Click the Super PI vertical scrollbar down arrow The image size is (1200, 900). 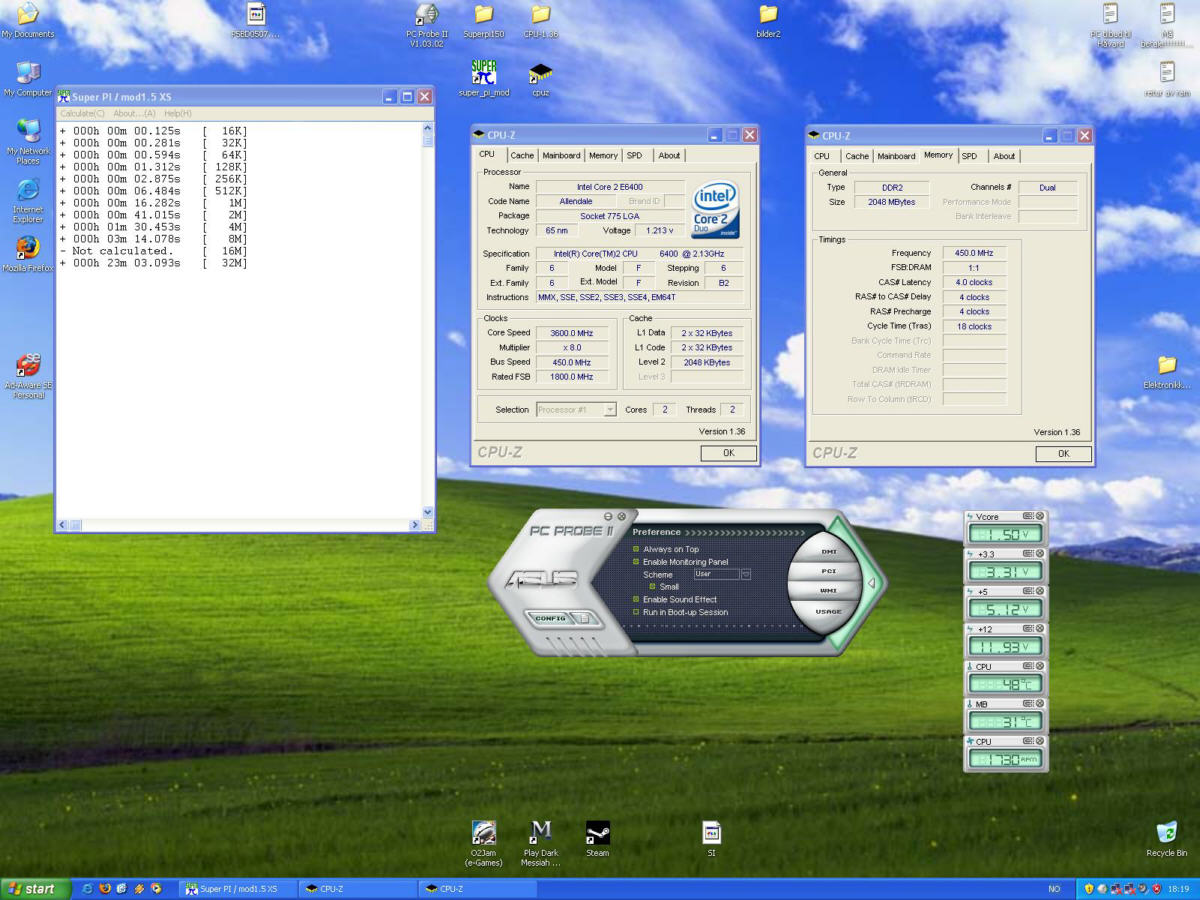tap(428, 512)
